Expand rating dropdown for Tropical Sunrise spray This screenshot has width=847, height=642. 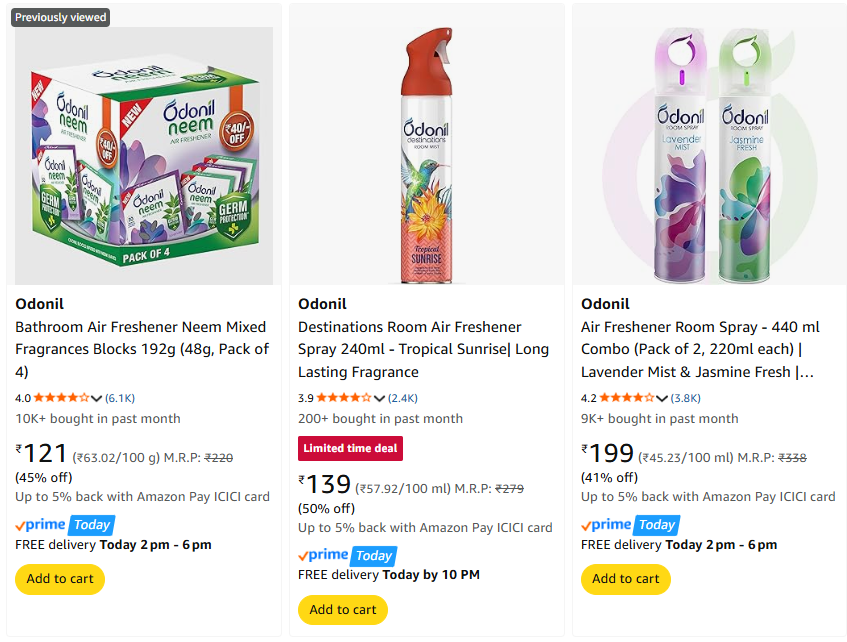[380, 398]
